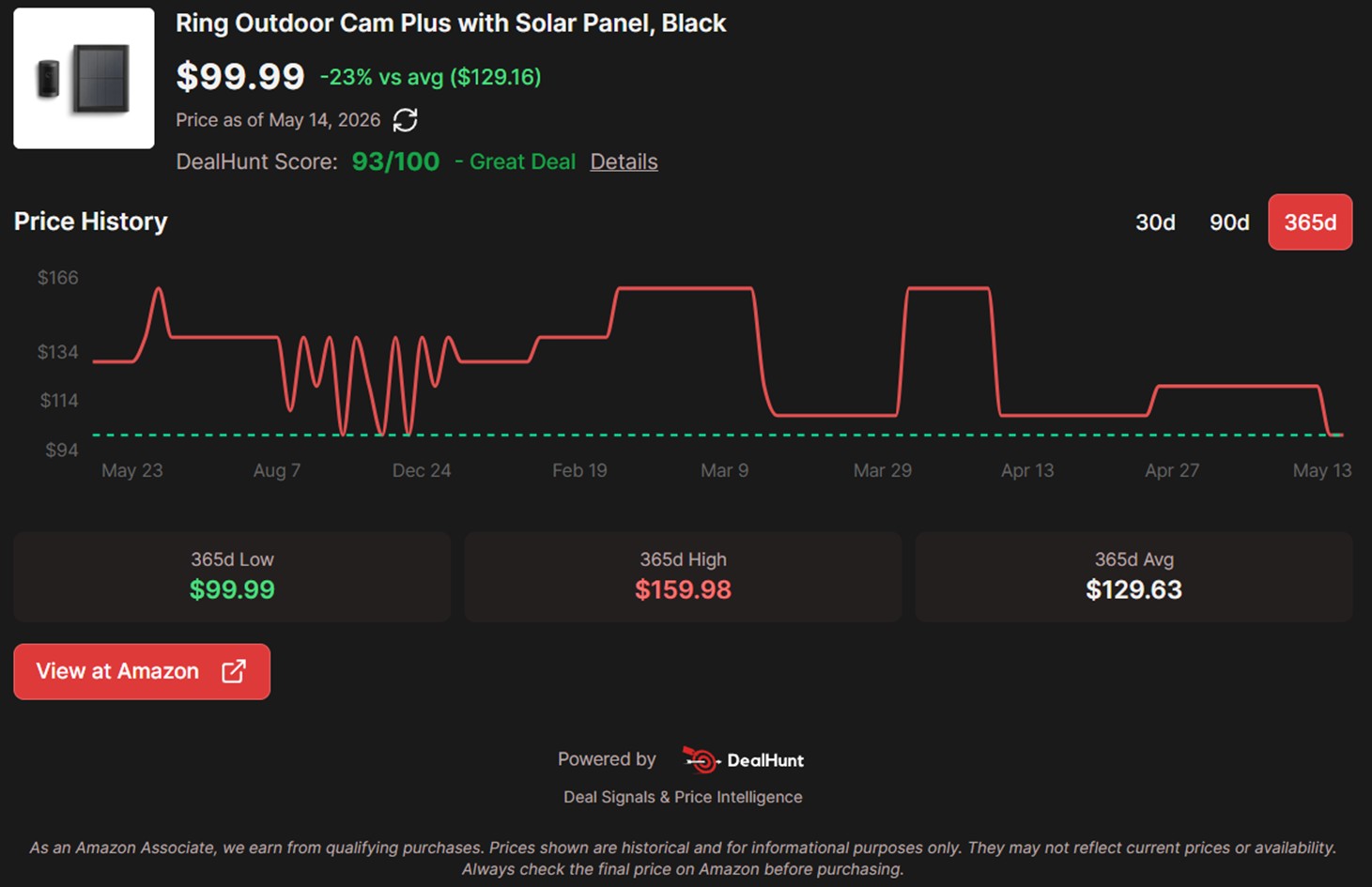Click the external link icon on Amazon button
Image resolution: width=1372 pixels, height=887 pixels.
click(234, 671)
